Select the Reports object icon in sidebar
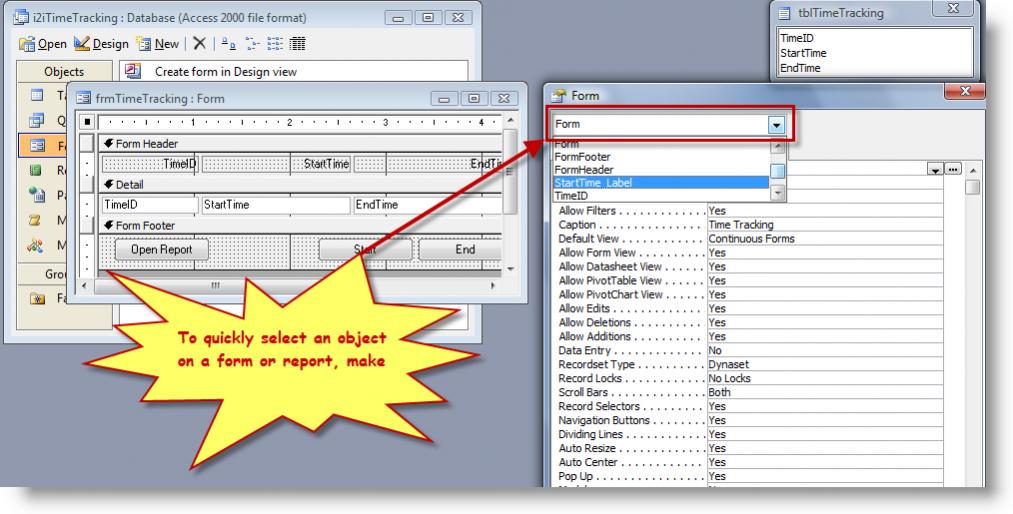The image size is (1013, 514). (36, 170)
